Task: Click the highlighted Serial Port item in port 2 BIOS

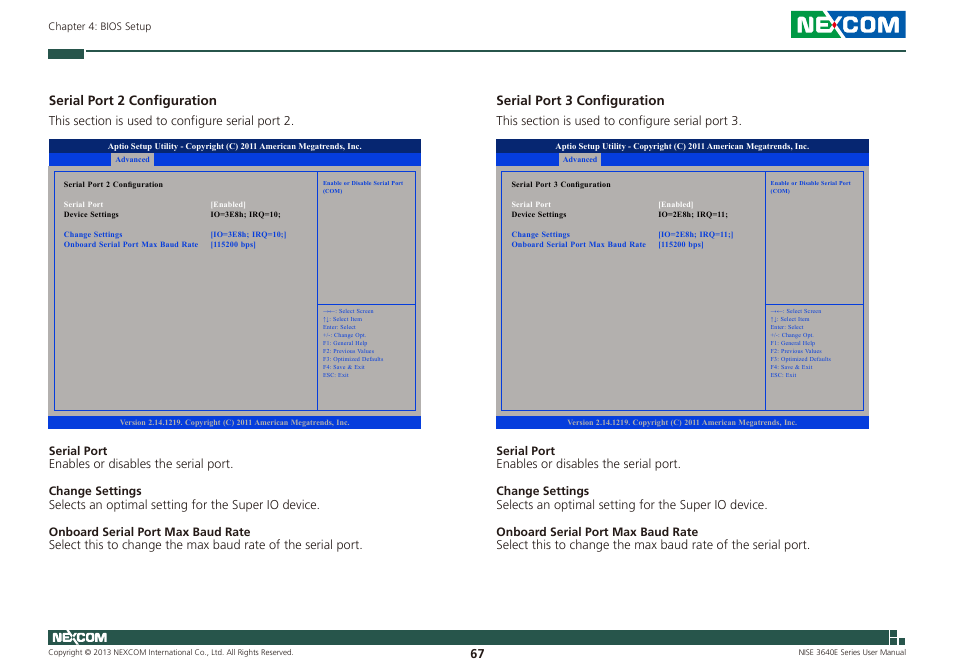Action: (x=83, y=204)
